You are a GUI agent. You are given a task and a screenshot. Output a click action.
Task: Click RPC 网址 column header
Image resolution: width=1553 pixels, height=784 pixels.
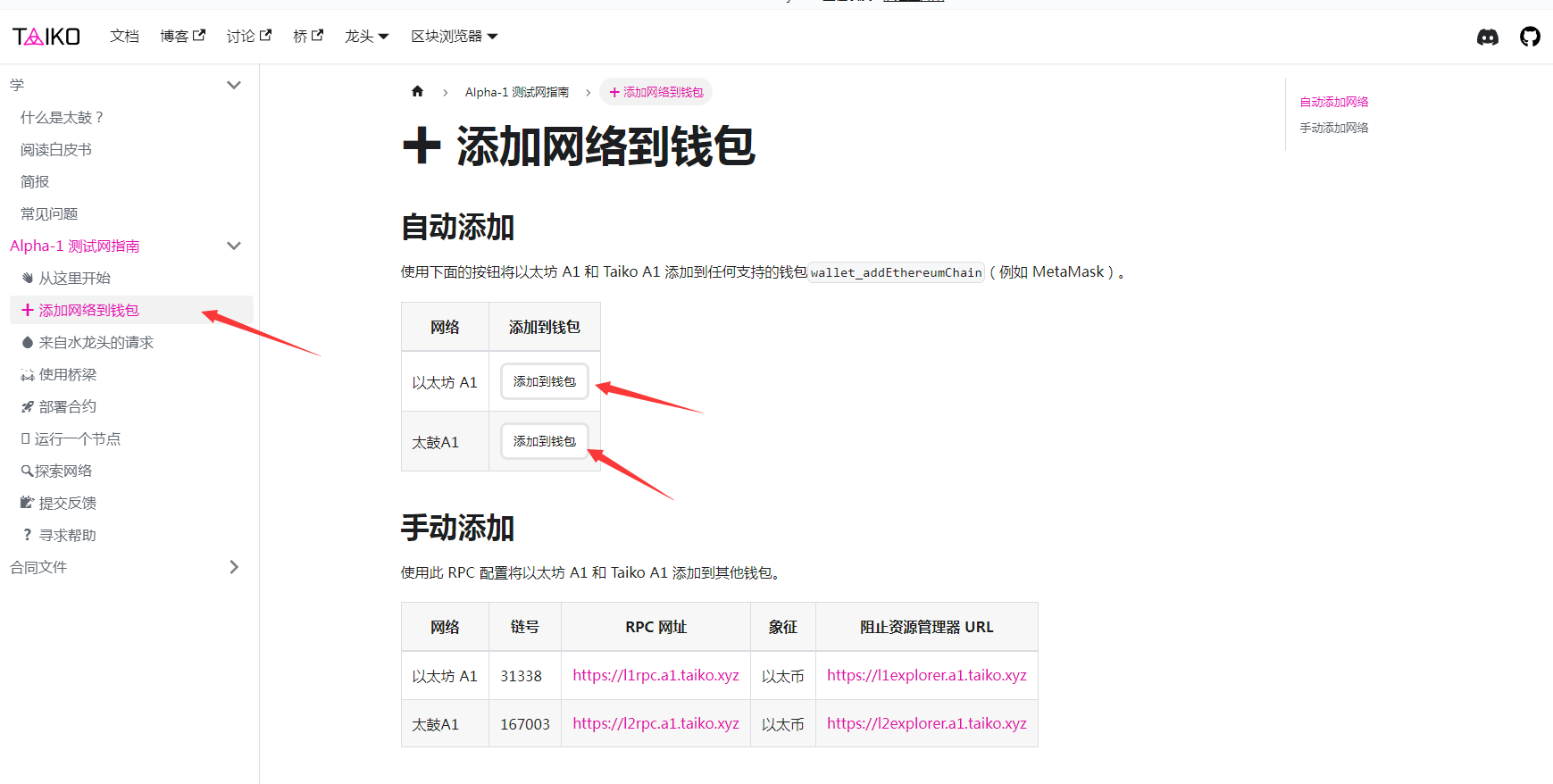(656, 627)
